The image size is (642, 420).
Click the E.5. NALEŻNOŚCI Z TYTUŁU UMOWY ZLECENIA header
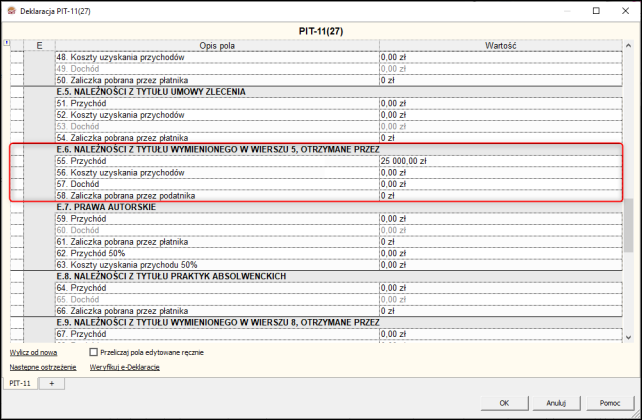[x=151, y=92]
